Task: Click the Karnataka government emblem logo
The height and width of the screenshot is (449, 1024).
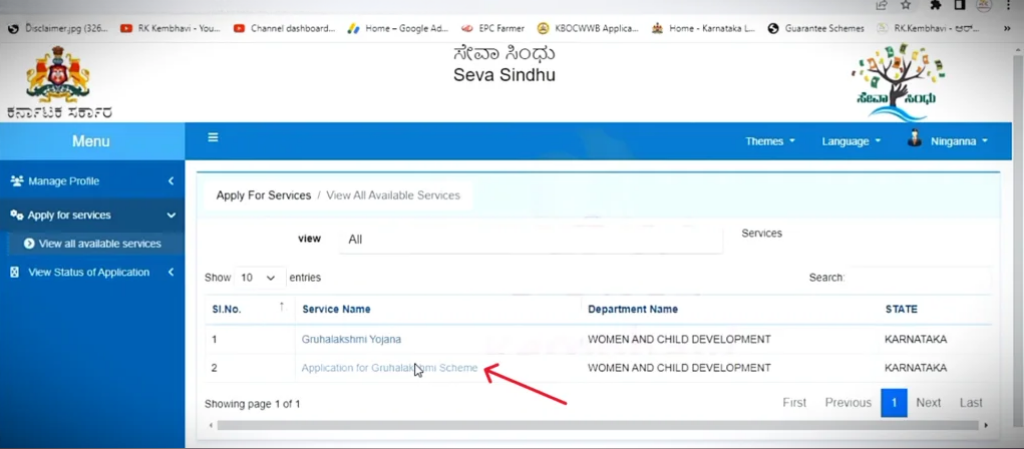Action: pos(58,74)
